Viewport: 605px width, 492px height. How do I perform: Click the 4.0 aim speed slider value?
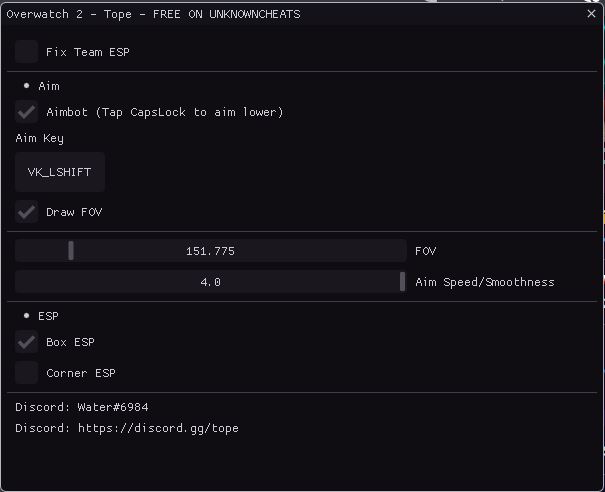210,282
